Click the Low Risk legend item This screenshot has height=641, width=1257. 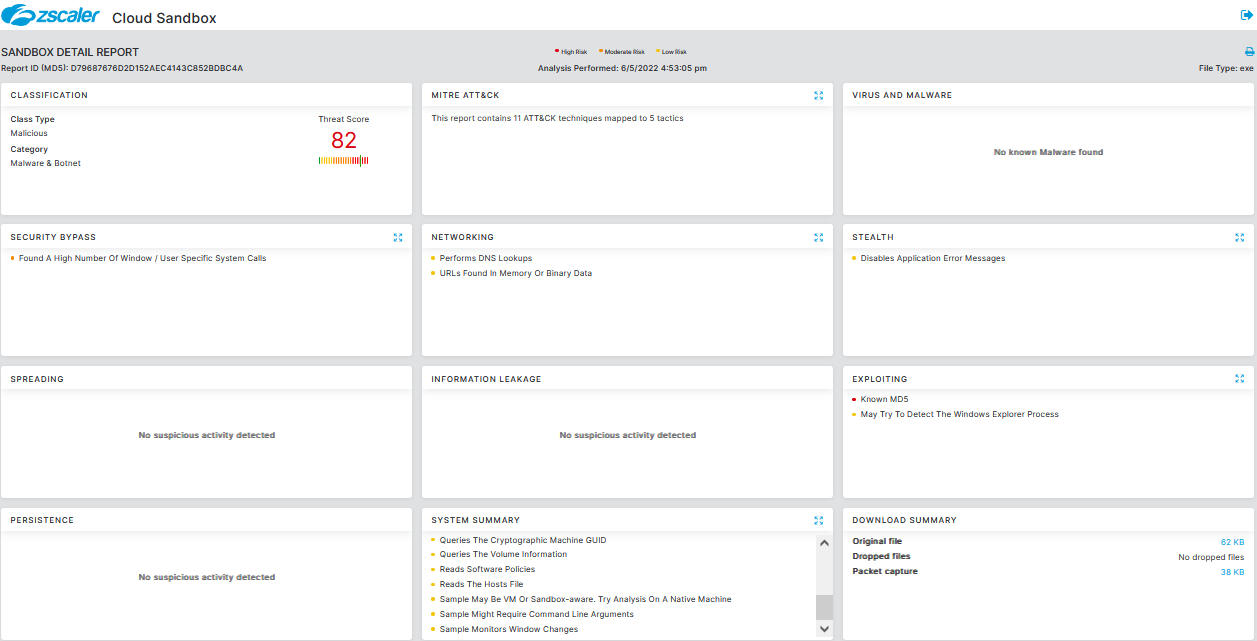[671, 51]
